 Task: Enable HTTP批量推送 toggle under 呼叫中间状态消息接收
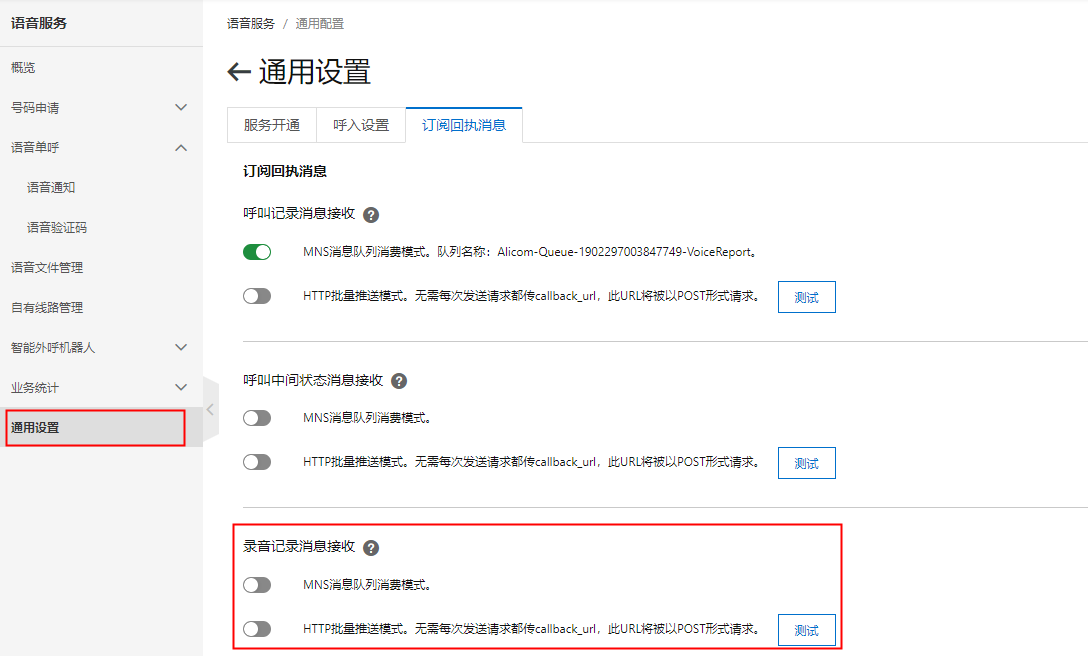point(257,462)
